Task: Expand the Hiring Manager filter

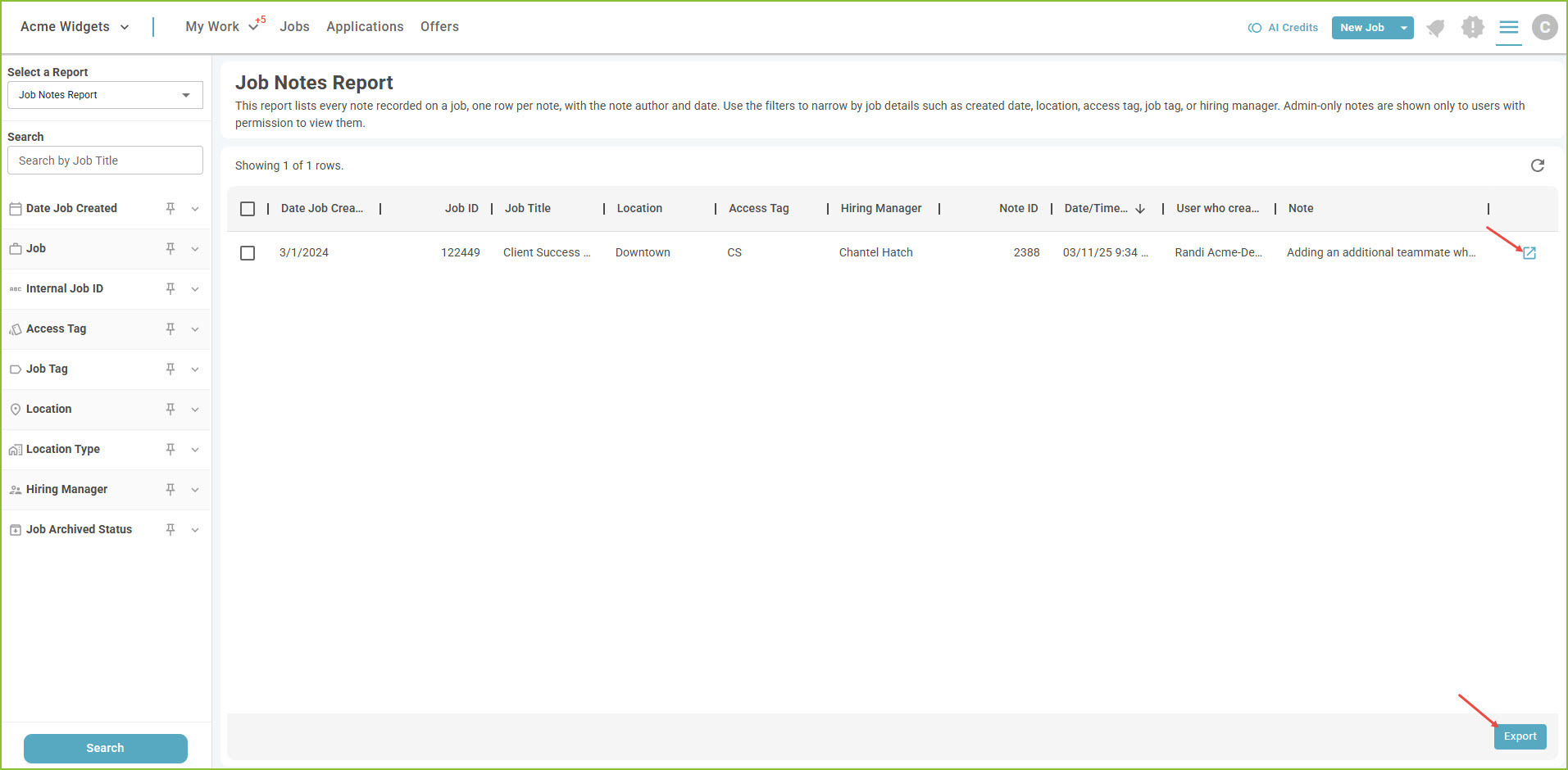Action: click(195, 490)
